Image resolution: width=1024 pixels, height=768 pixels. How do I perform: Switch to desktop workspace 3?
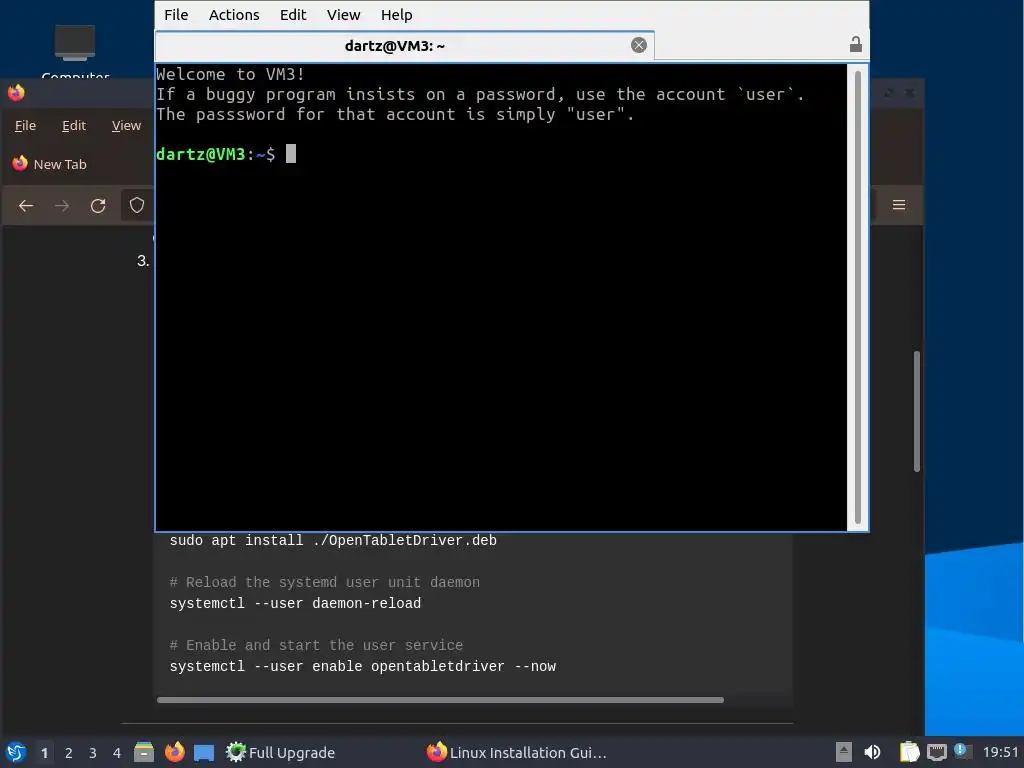[93, 753]
